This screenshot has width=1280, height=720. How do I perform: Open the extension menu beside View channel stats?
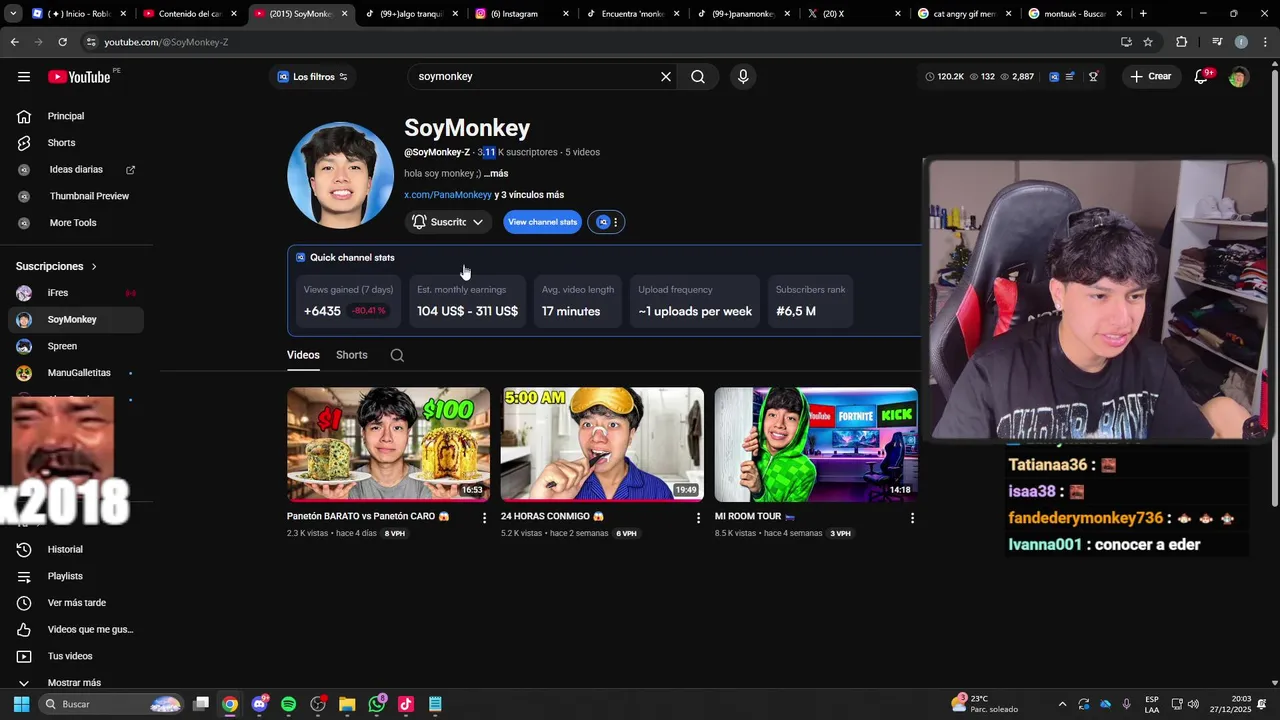click(607, 222)
